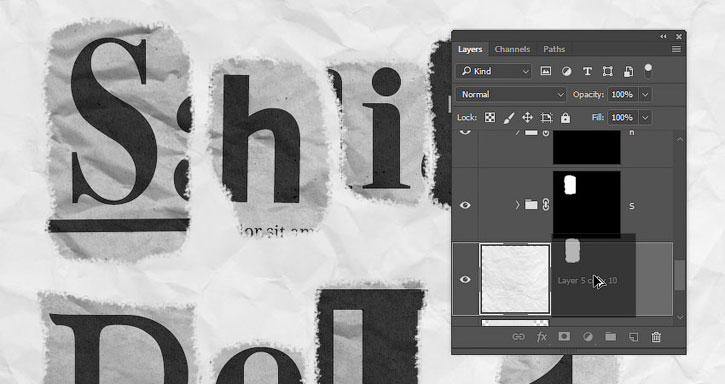Click the layers panel scrollbar thumb

click(679, 275)
